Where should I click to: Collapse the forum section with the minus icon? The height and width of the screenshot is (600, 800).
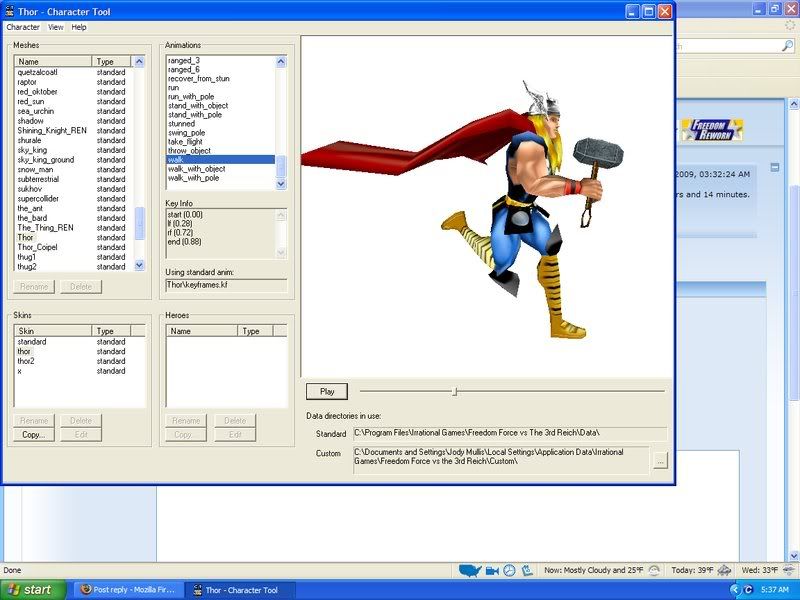(774, 167)
